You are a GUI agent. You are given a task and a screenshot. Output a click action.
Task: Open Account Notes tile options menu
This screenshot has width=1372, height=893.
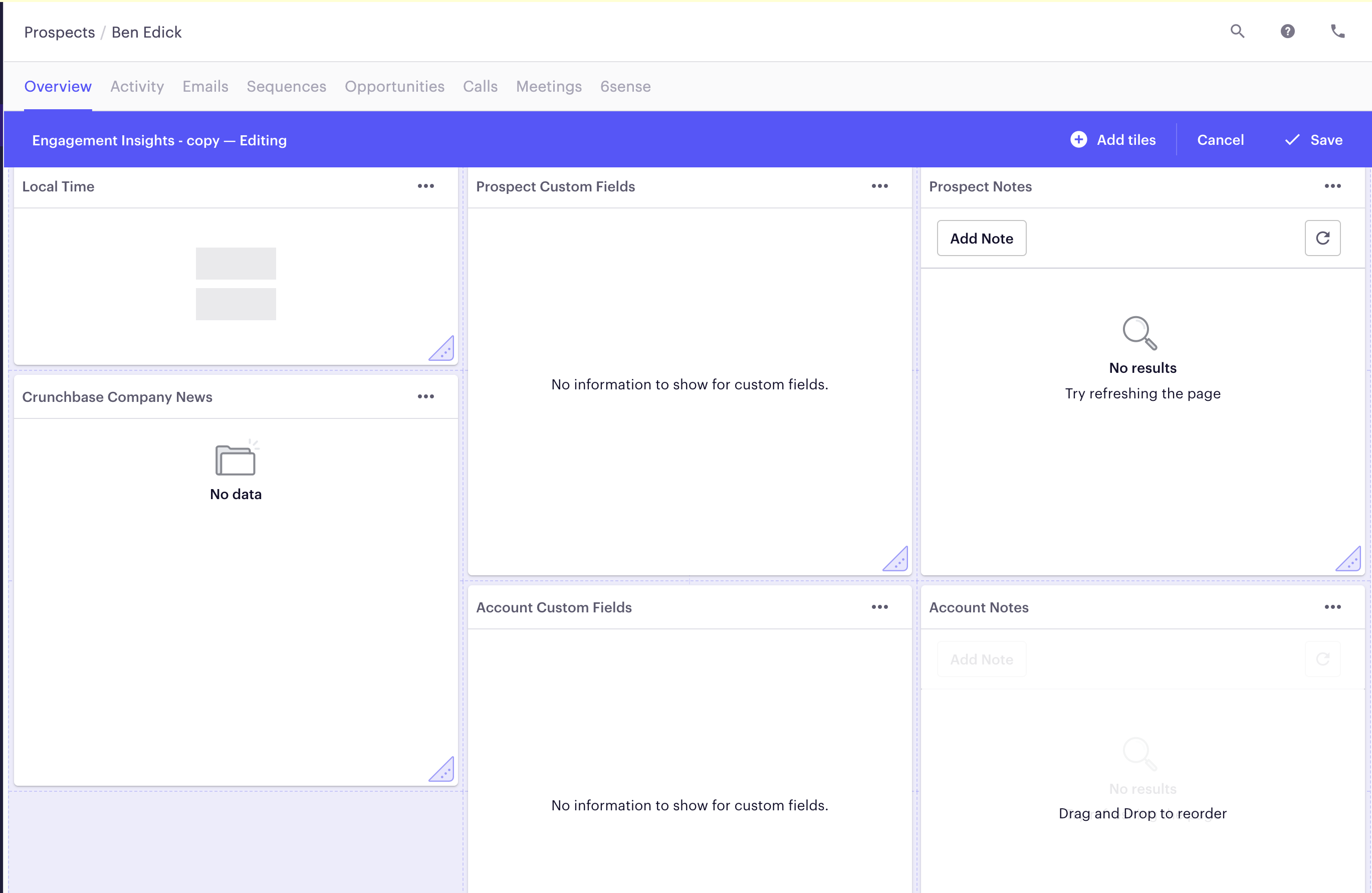(1333, 607)
